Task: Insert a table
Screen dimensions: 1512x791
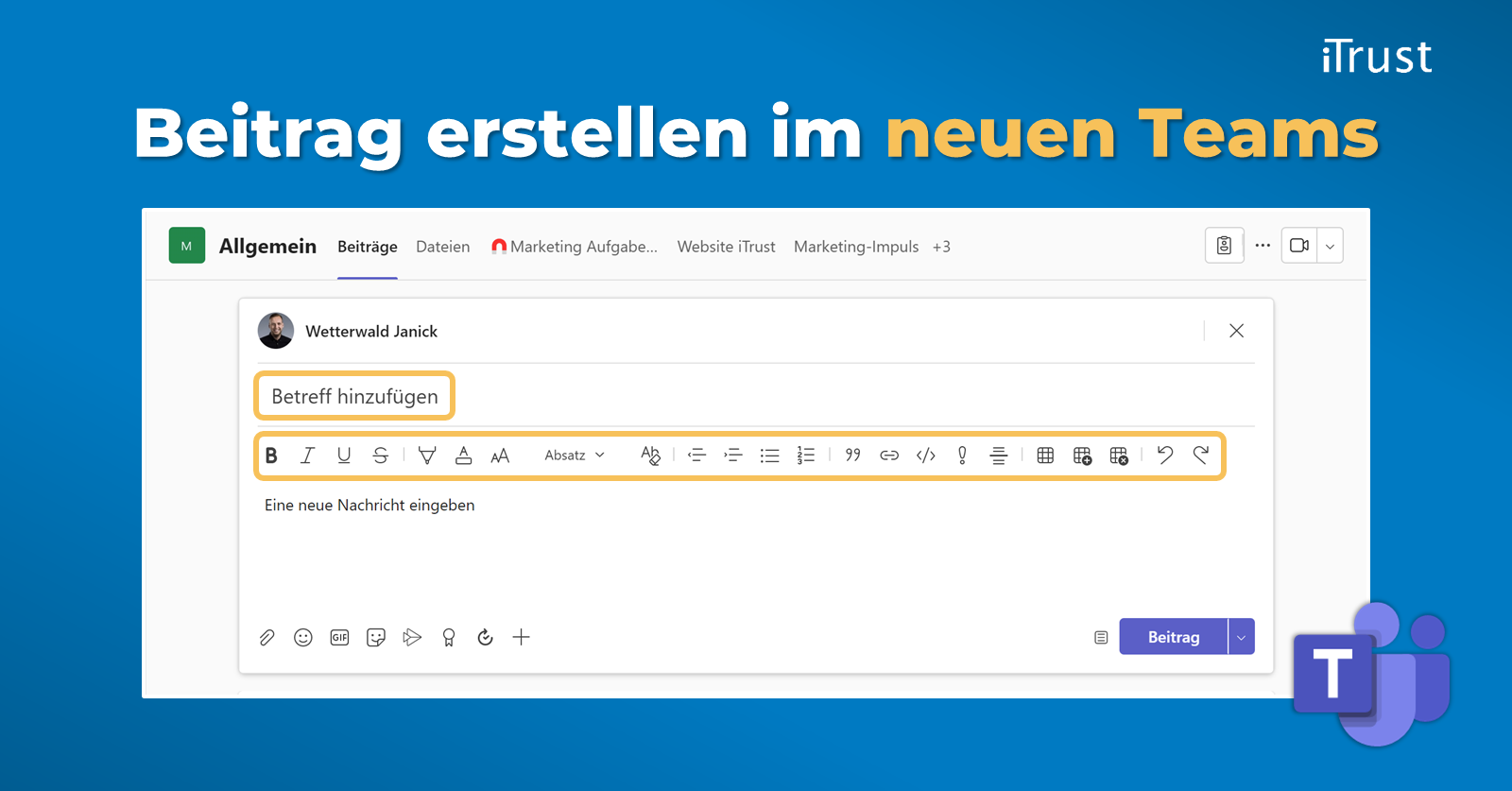Action: [x=1045, y=456]
